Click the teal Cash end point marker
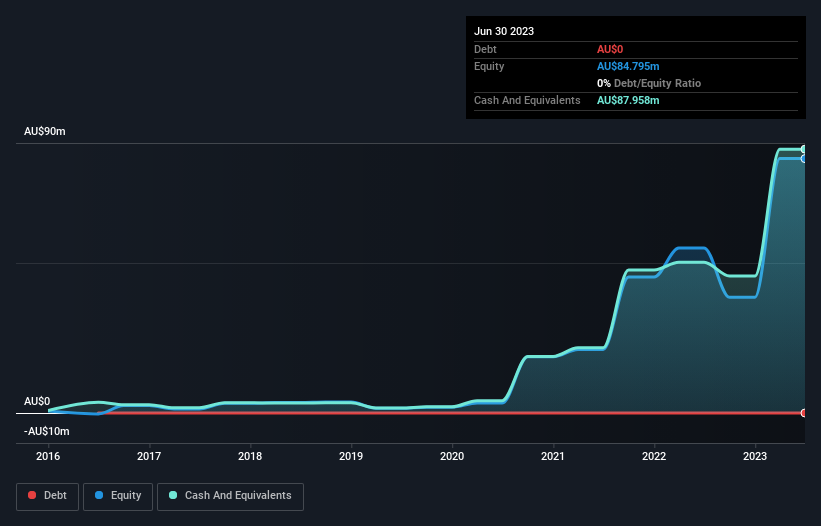 804,149
